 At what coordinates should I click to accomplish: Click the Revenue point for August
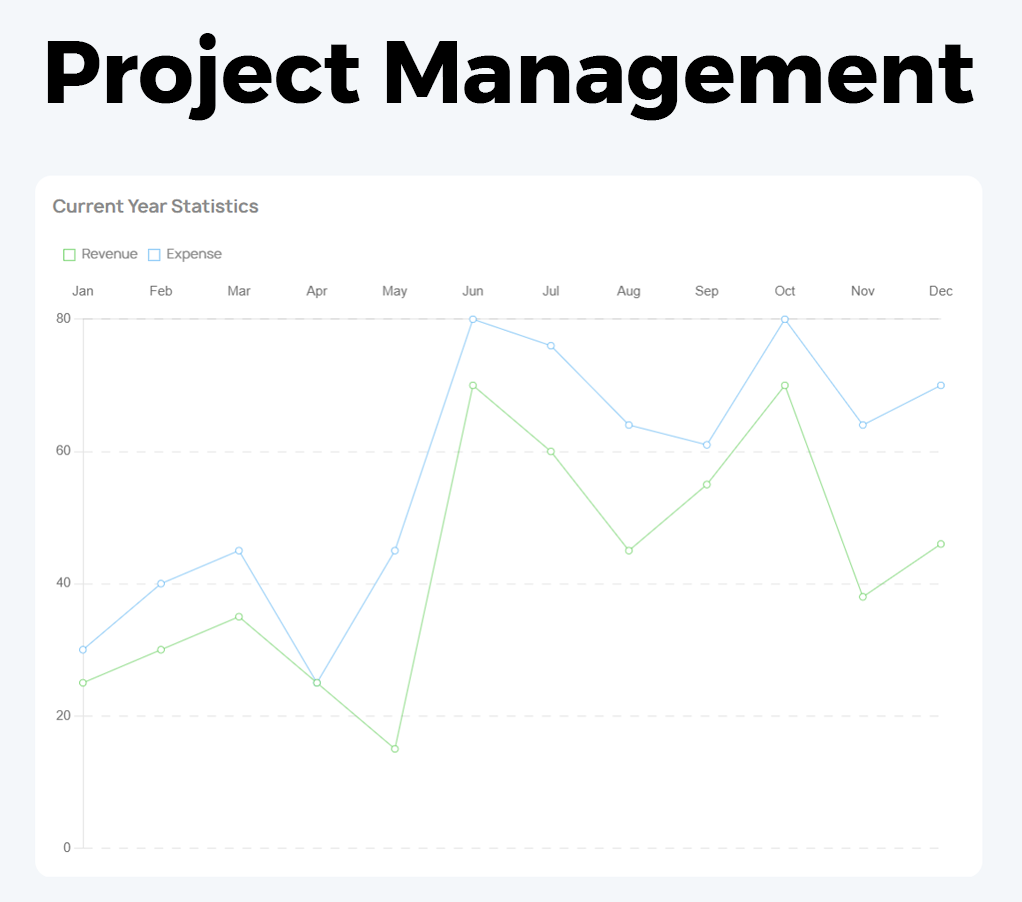(x=629, y=550)
